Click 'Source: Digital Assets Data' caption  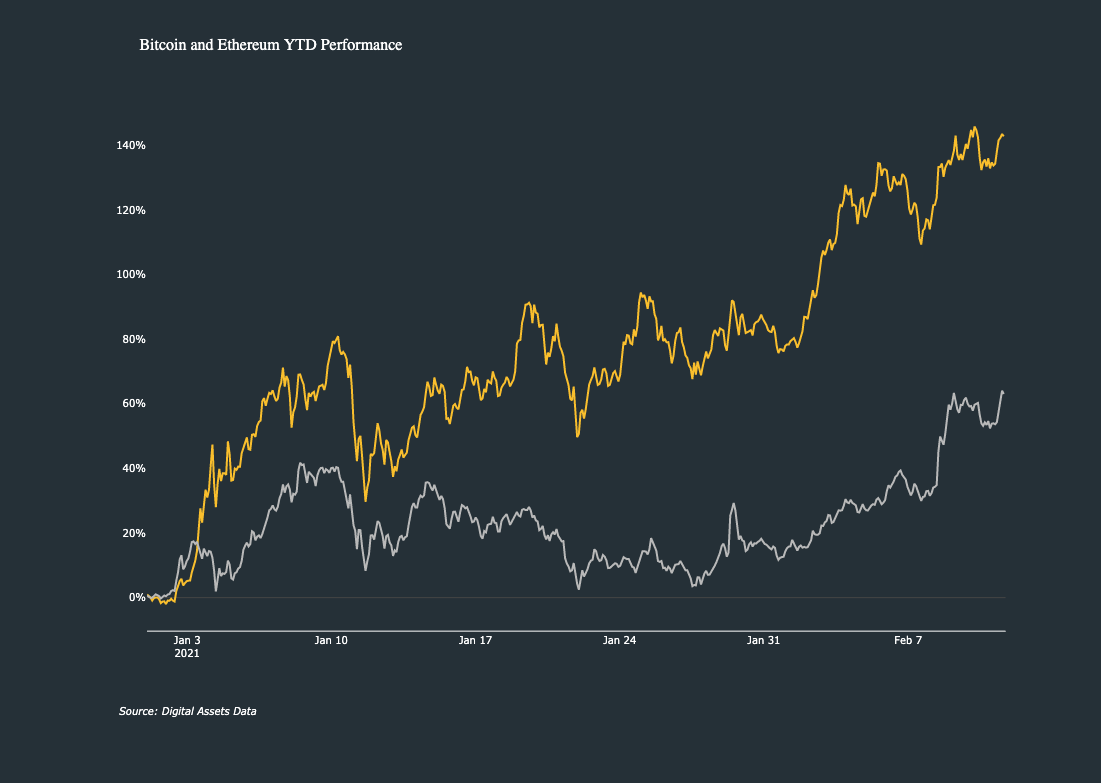click(x=187, y=711)
